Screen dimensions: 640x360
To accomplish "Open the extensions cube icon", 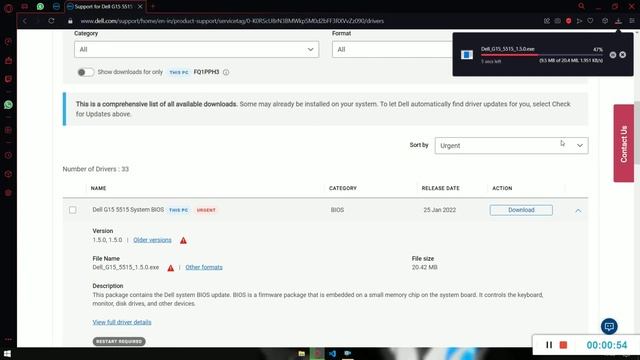I will click(605, 21).
